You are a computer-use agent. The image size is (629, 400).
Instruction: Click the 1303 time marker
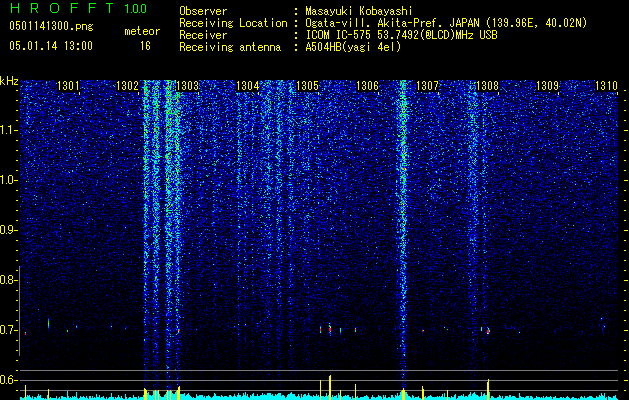(188, 86)
